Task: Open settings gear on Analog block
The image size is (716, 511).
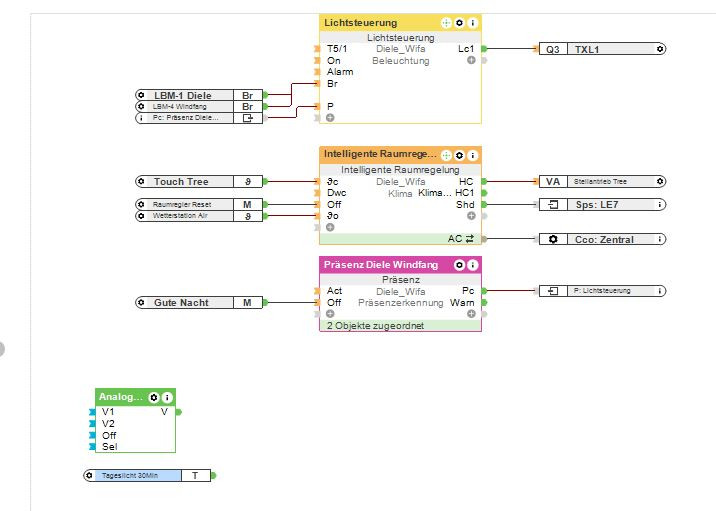Action: (x=154, y=397)
